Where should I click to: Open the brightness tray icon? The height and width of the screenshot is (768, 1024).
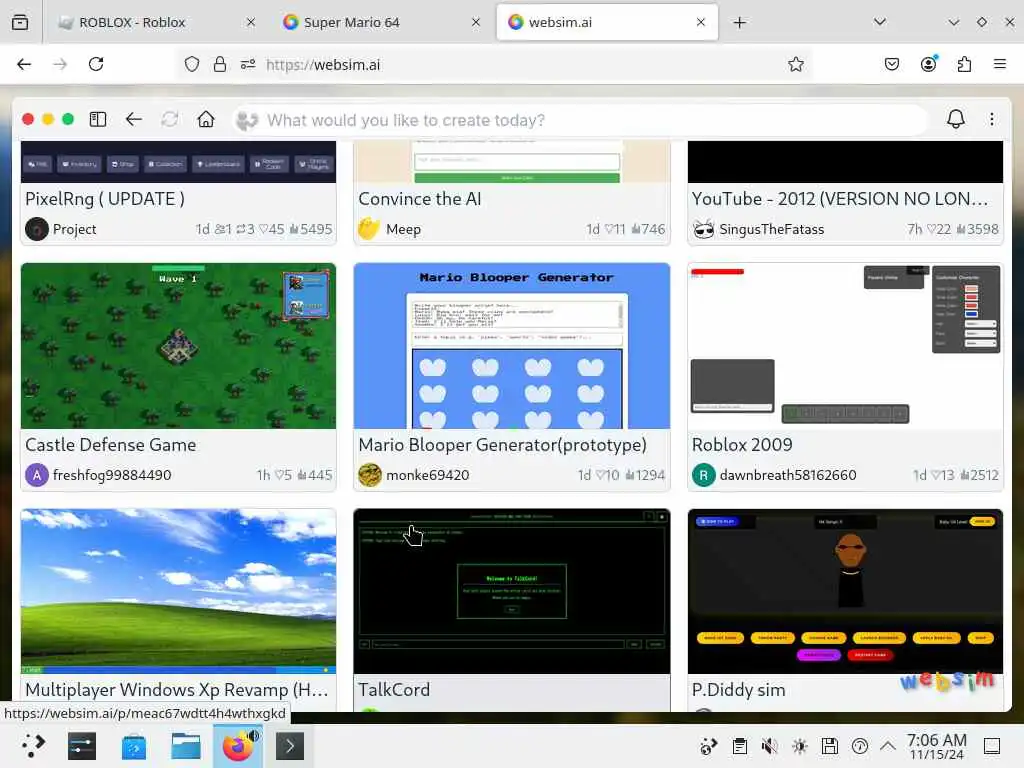tap(799, 746)
